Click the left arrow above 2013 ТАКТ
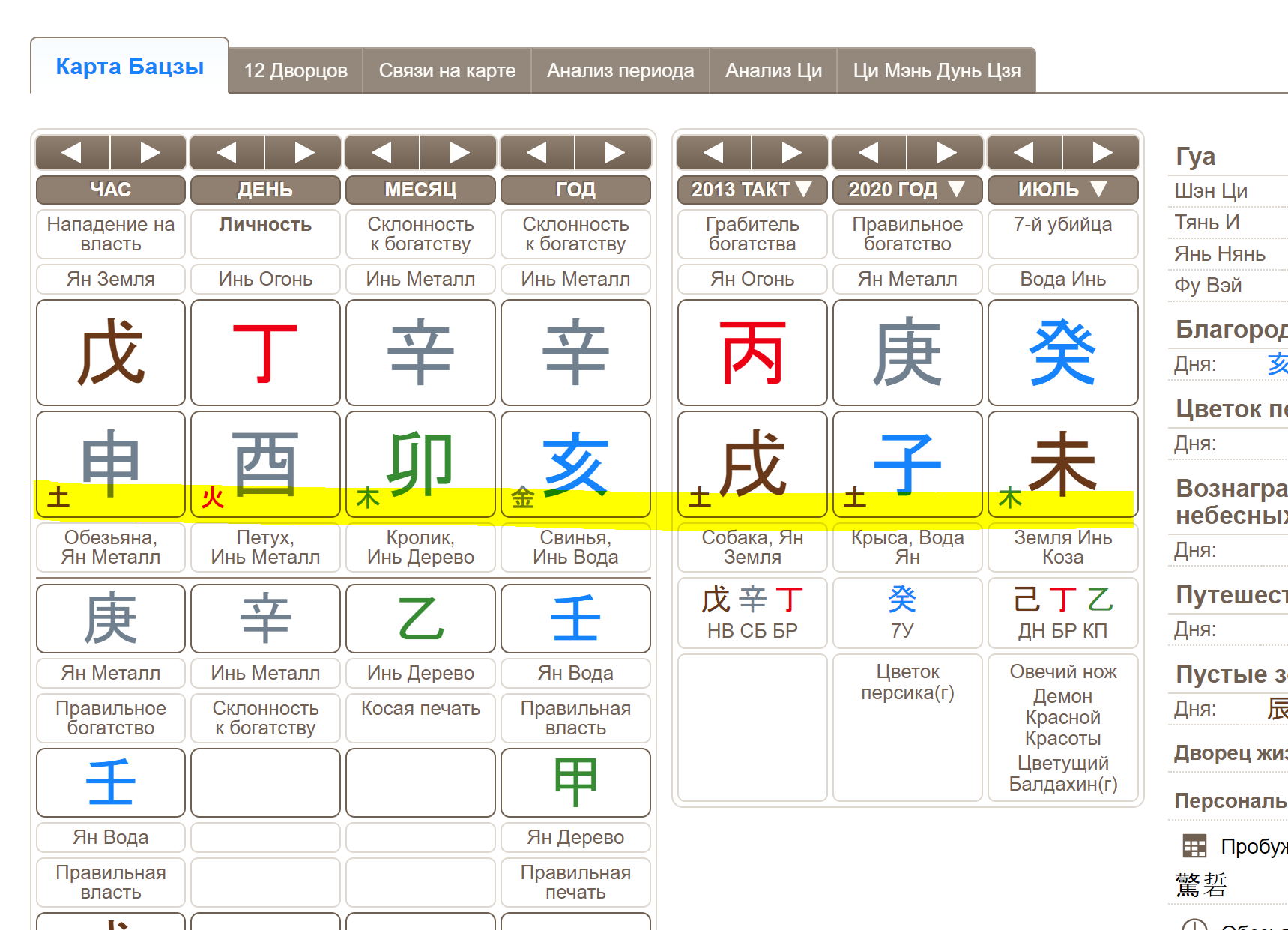The image size is (1288, 930). coord(713,153)
